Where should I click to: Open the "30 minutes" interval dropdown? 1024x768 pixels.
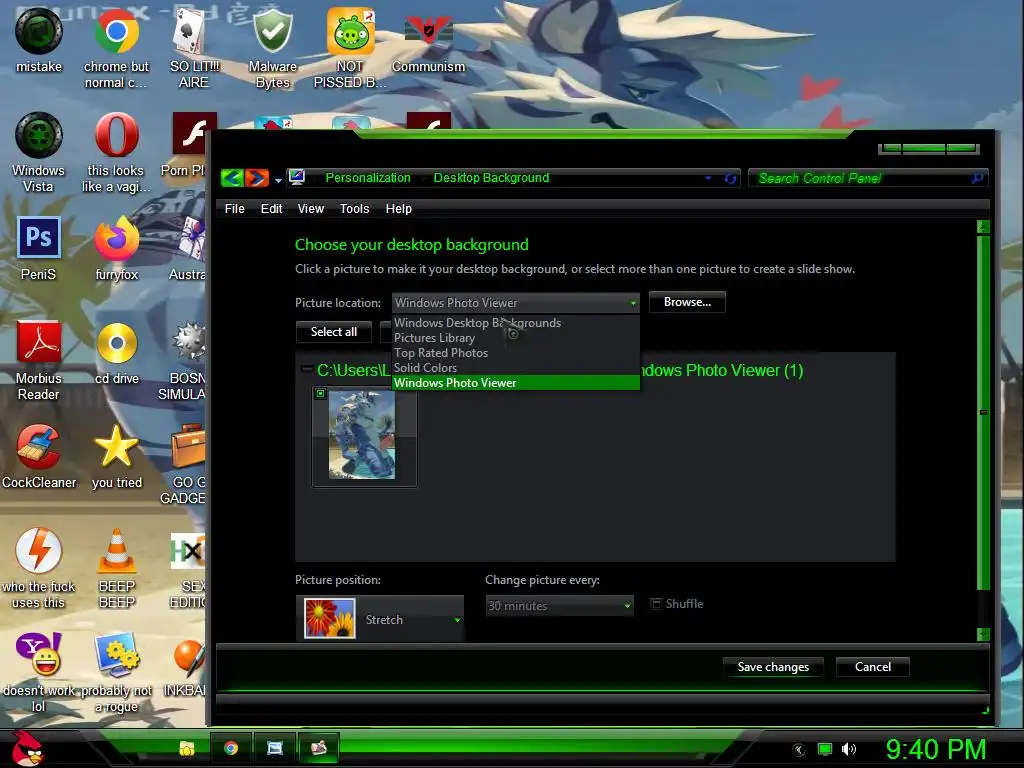559,606
